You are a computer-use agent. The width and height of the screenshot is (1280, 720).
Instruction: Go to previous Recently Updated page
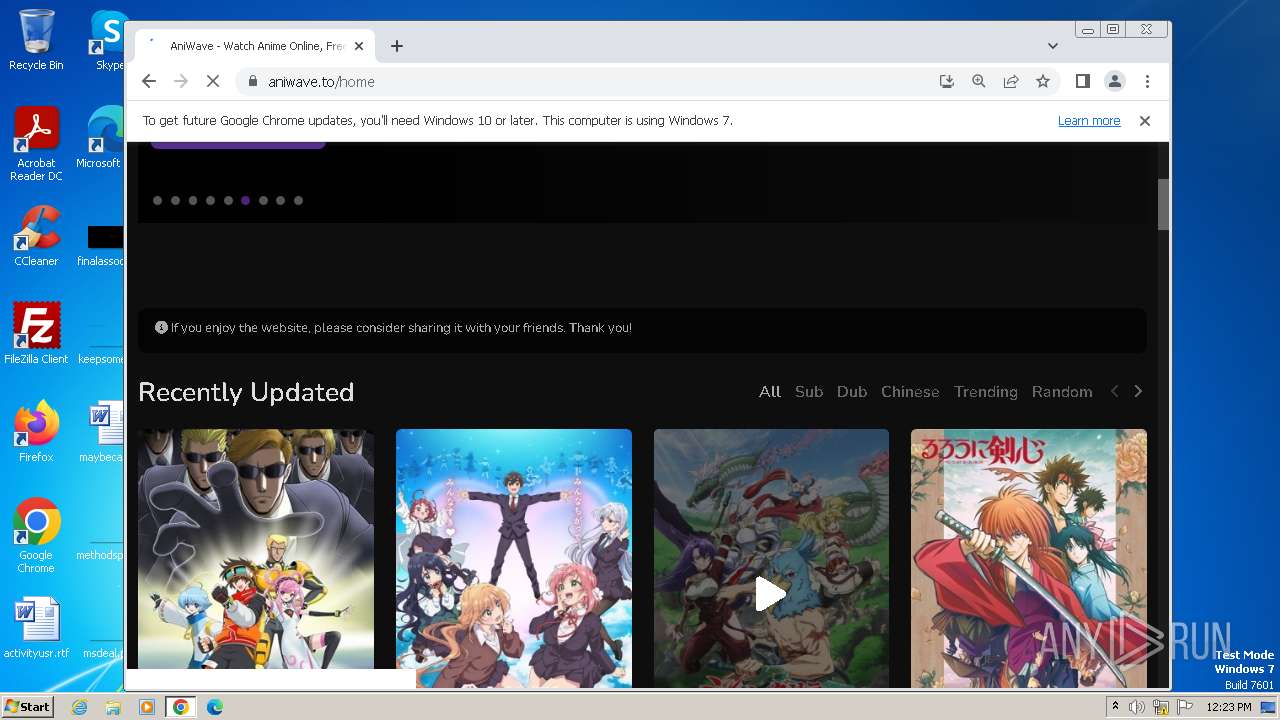point(1114,392)
